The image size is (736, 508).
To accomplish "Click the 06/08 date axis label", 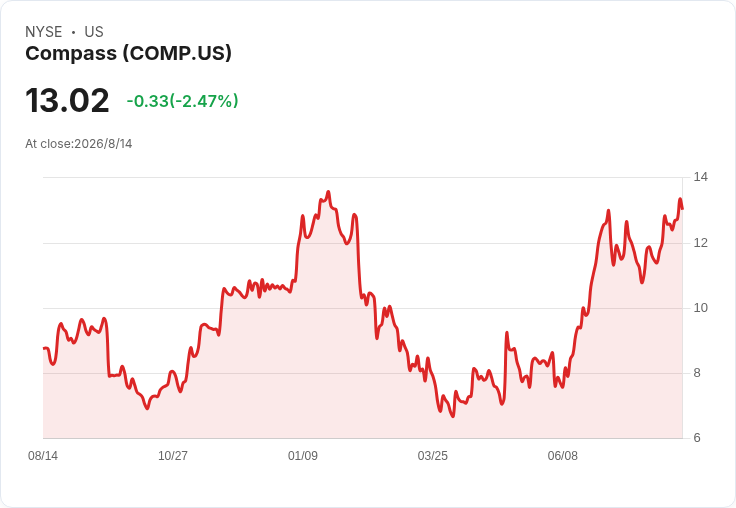I will [563, 455].
